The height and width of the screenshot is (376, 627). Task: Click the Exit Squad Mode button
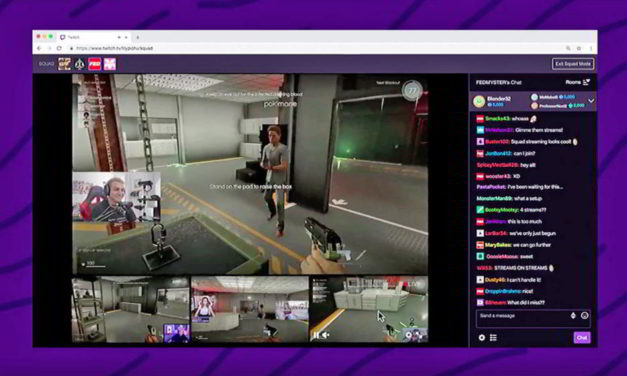pos(573,64)
